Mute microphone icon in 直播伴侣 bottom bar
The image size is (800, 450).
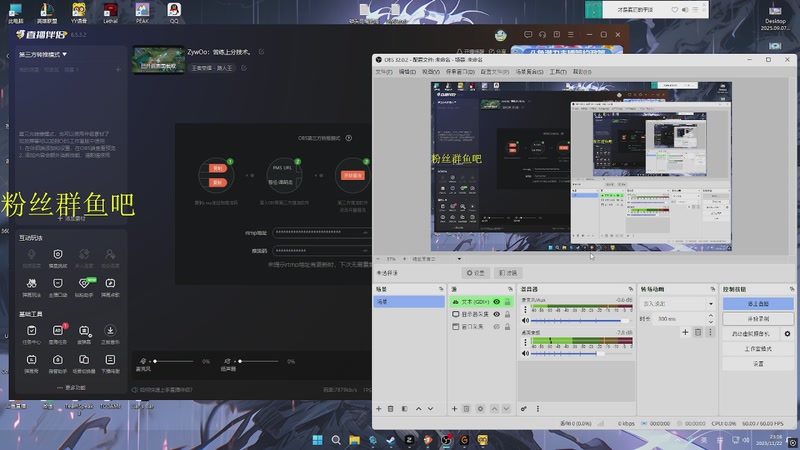click(143, 361)
